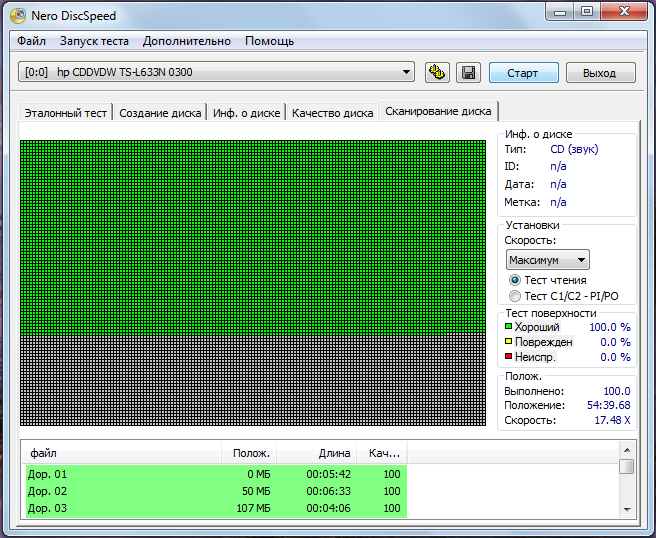Click the Старт button

524,73
